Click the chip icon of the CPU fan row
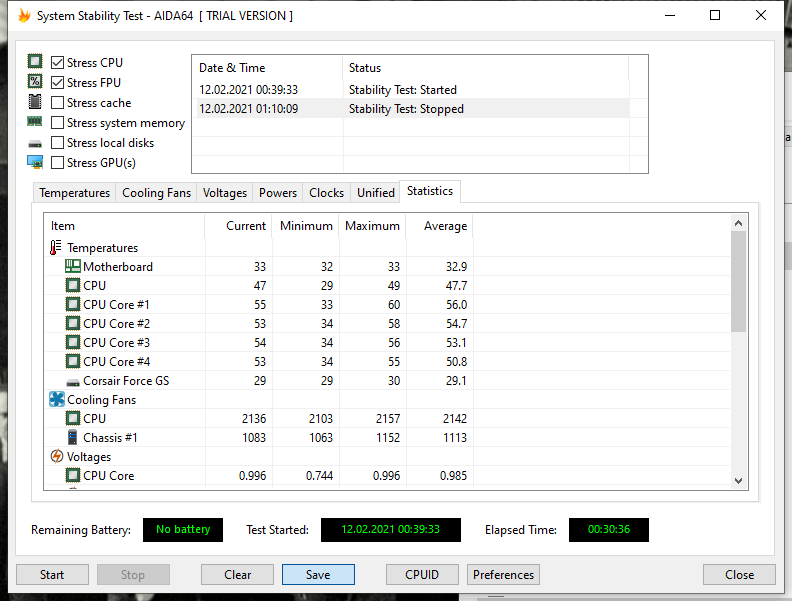 click(73, 419)
